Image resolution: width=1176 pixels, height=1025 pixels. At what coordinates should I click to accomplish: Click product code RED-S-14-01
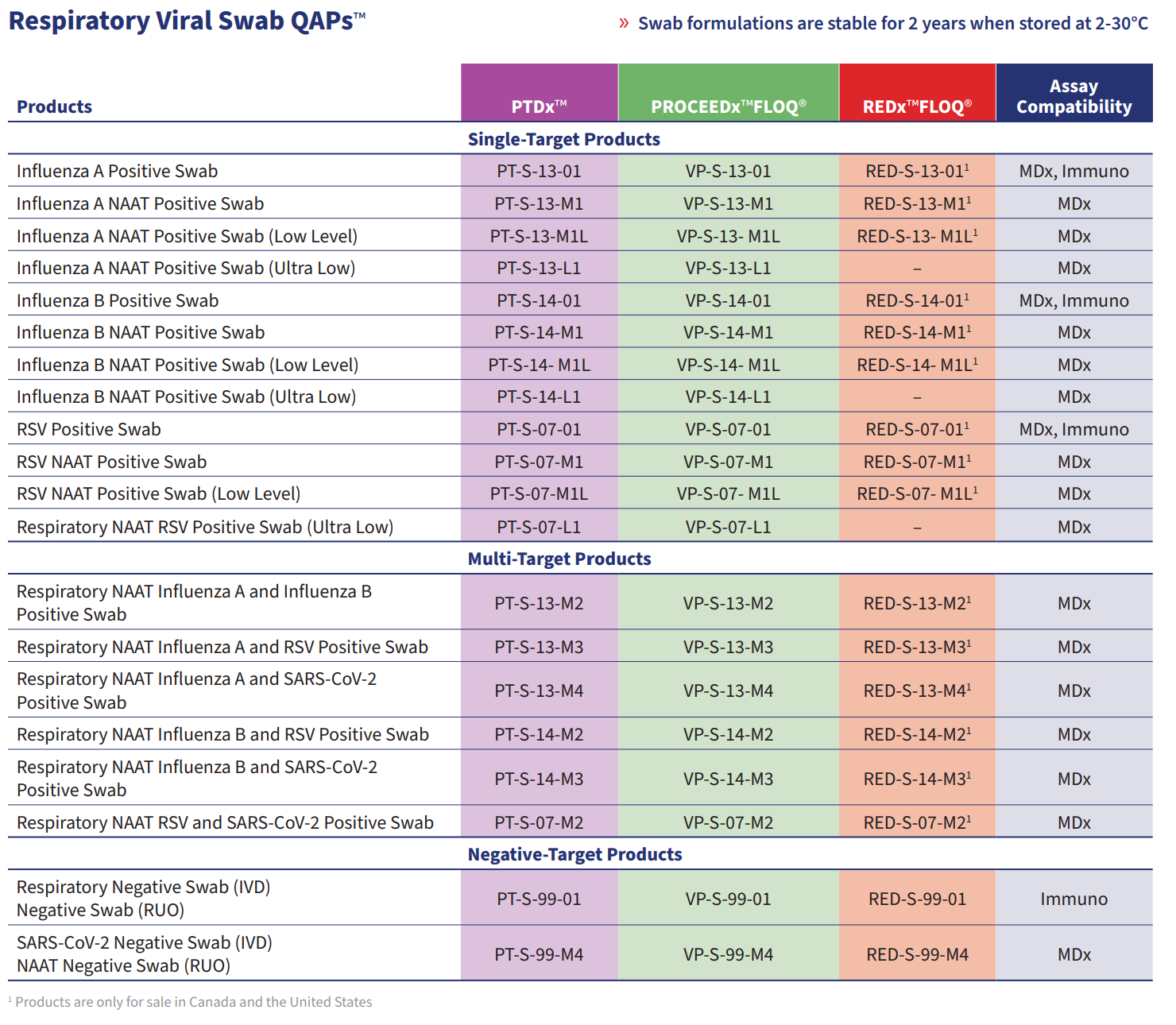(917, 300)
